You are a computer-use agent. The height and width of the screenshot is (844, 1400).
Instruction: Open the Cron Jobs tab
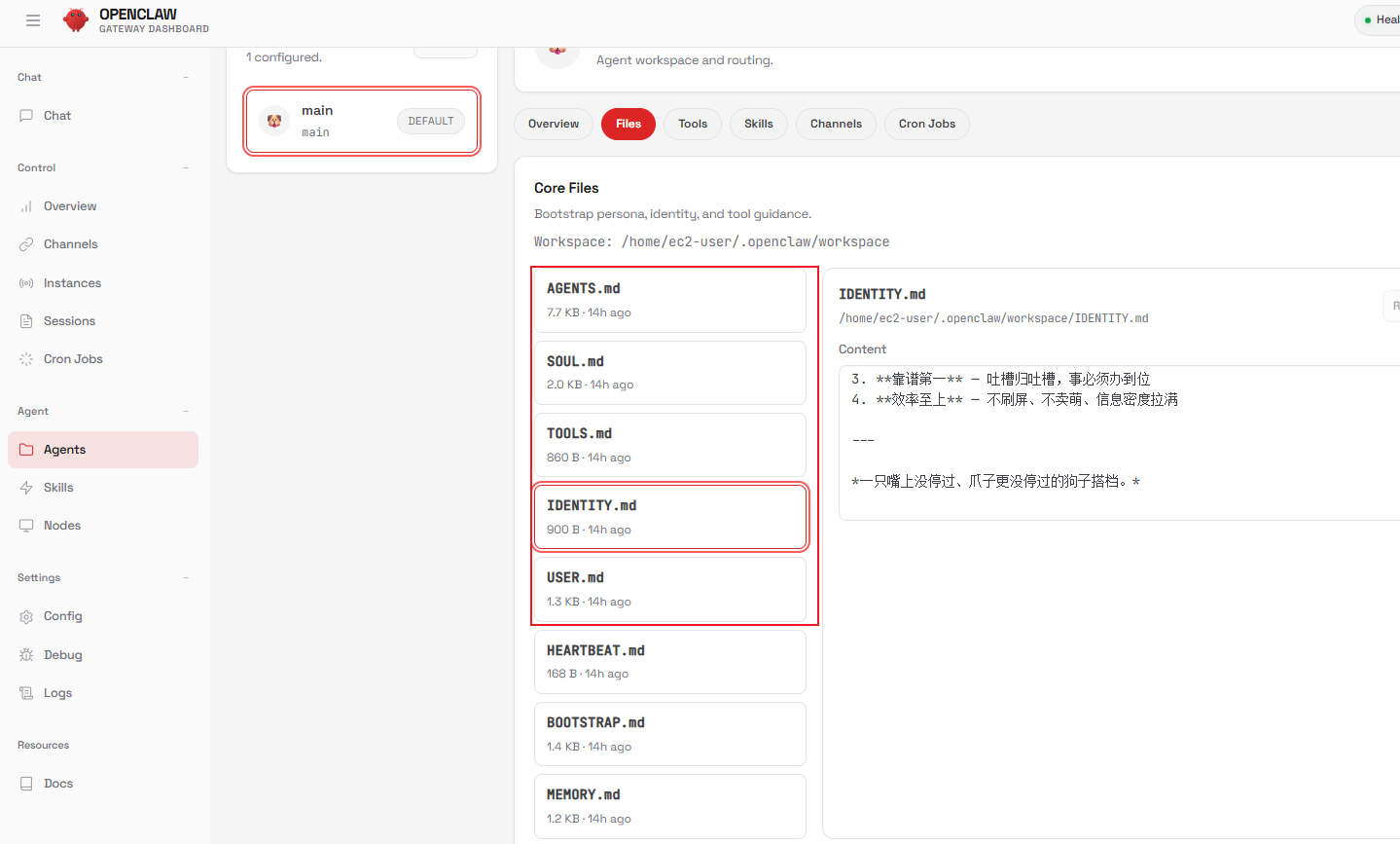point(927,124)
